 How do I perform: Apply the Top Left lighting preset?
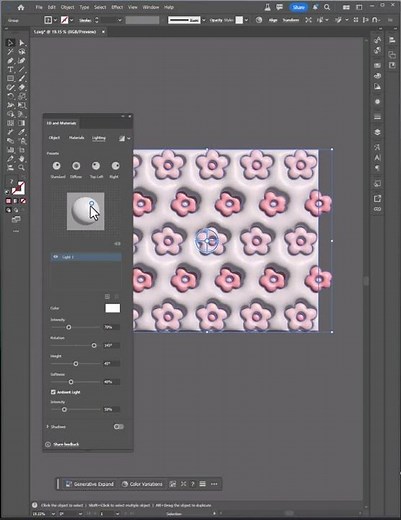(96, 166)
